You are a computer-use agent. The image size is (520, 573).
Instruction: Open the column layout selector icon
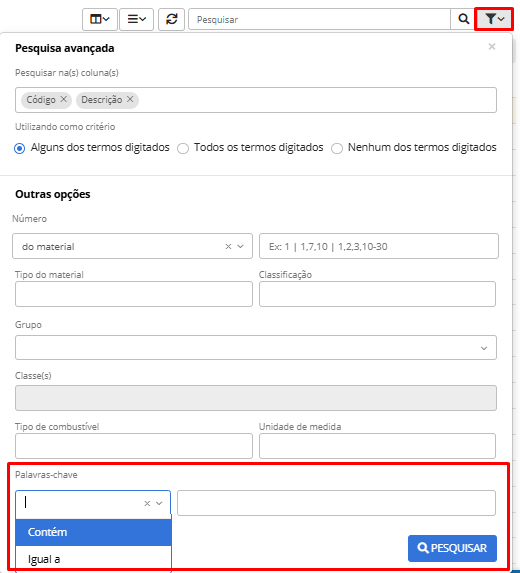(x=100, y=19)
